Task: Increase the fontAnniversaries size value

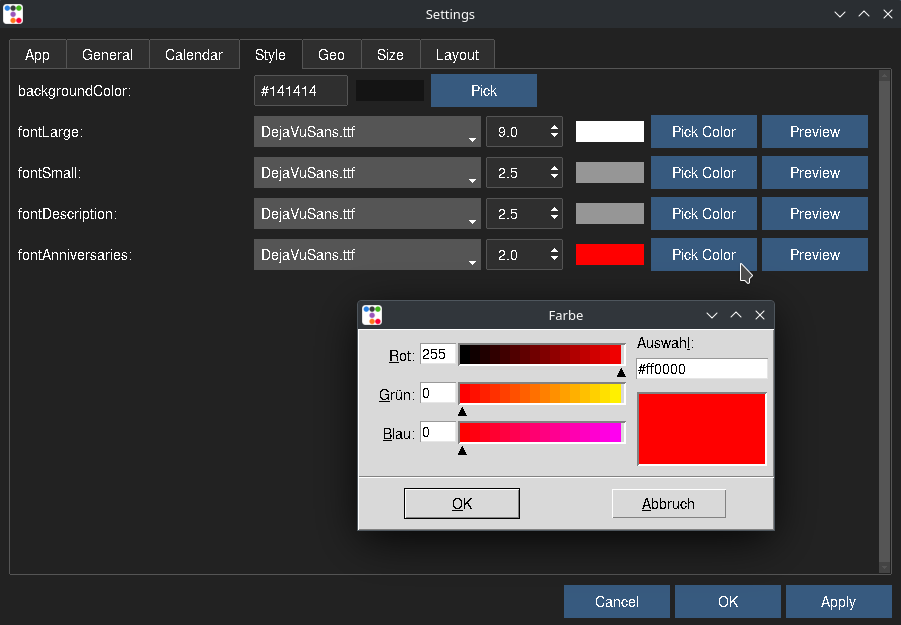Action: click(x=555, y=250)
